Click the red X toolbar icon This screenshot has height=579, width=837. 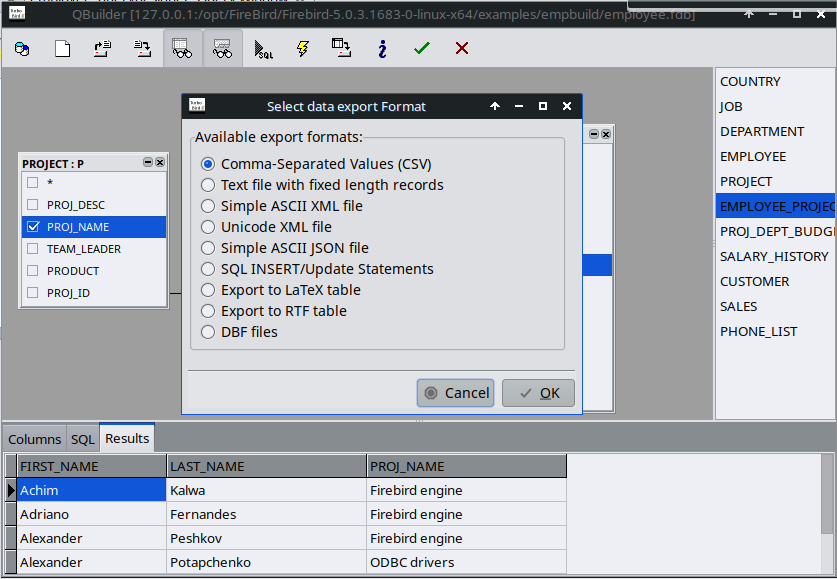462,49
